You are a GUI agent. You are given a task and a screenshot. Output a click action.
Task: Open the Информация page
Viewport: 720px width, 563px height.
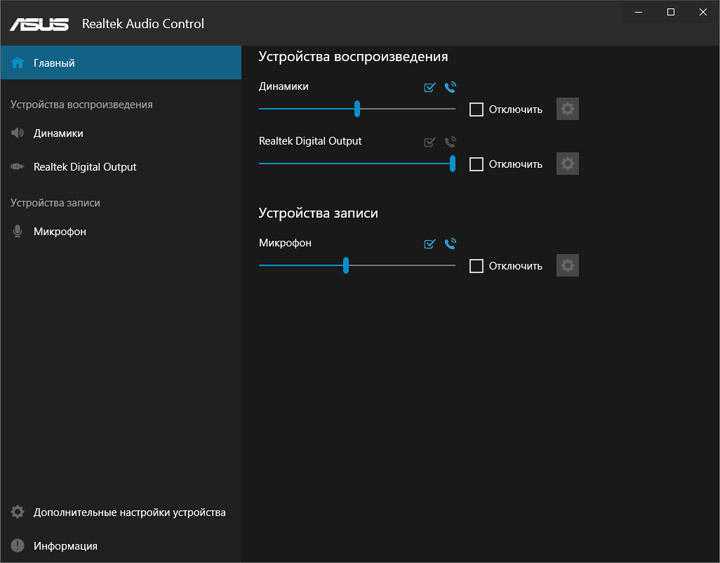65,546
